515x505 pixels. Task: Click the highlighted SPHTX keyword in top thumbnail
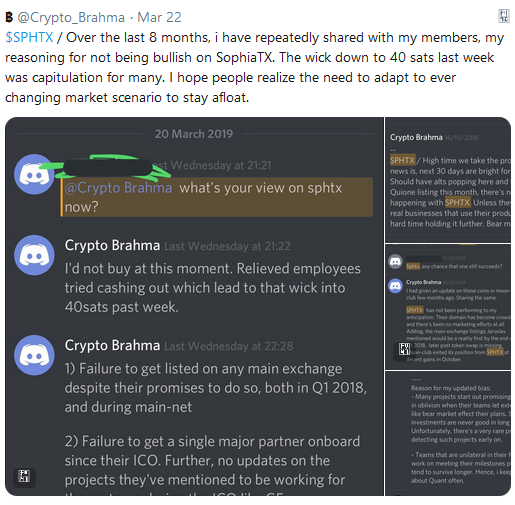tap(402, 160)
